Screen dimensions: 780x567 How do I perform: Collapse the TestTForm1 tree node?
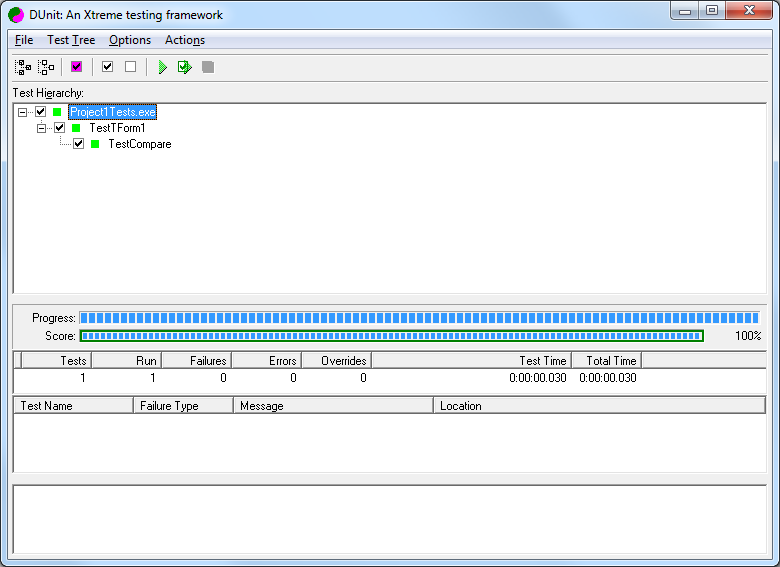[x=41, y=128]
